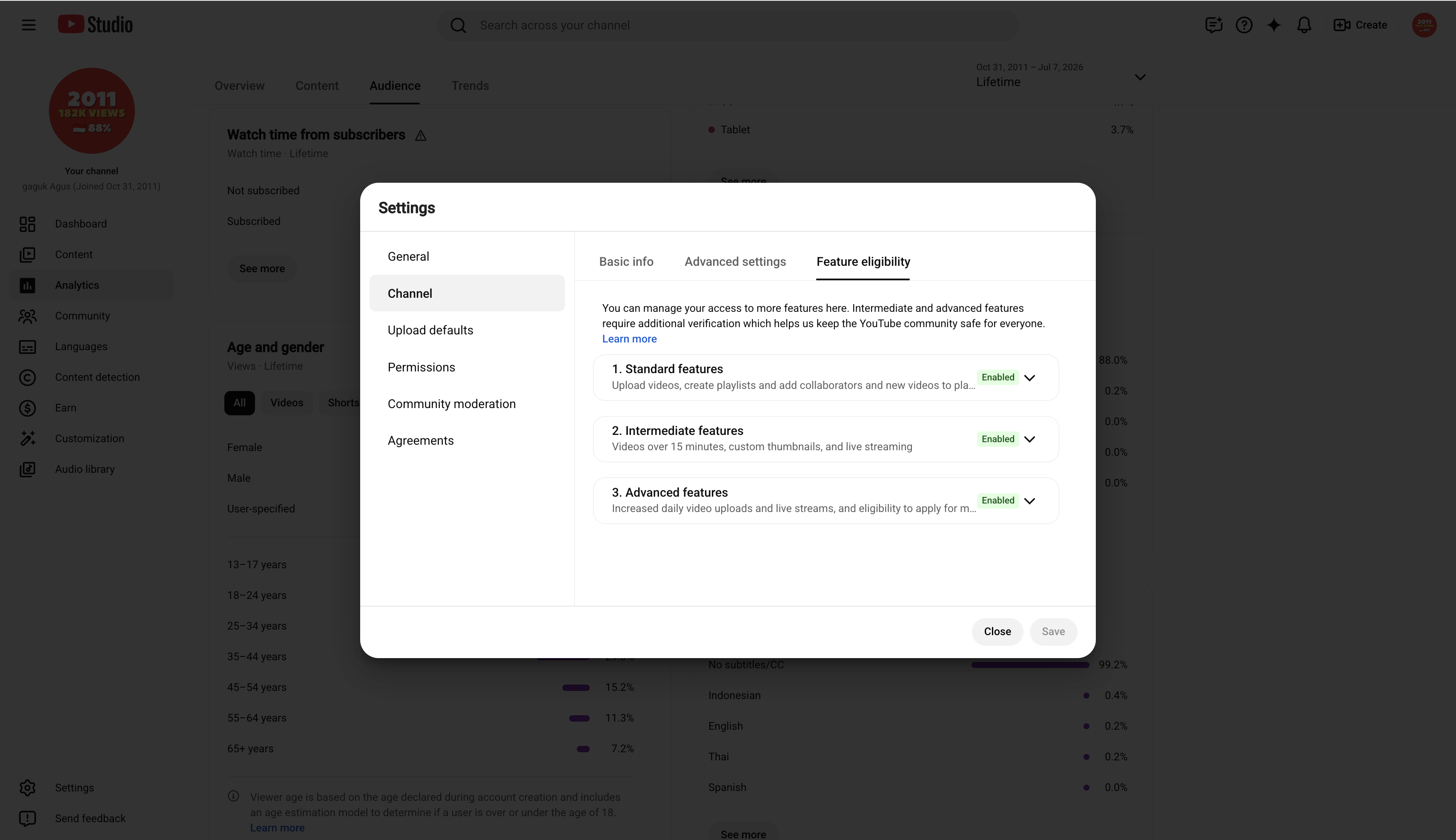Click the Enabled badge for Intermediate features

point(997,439)
